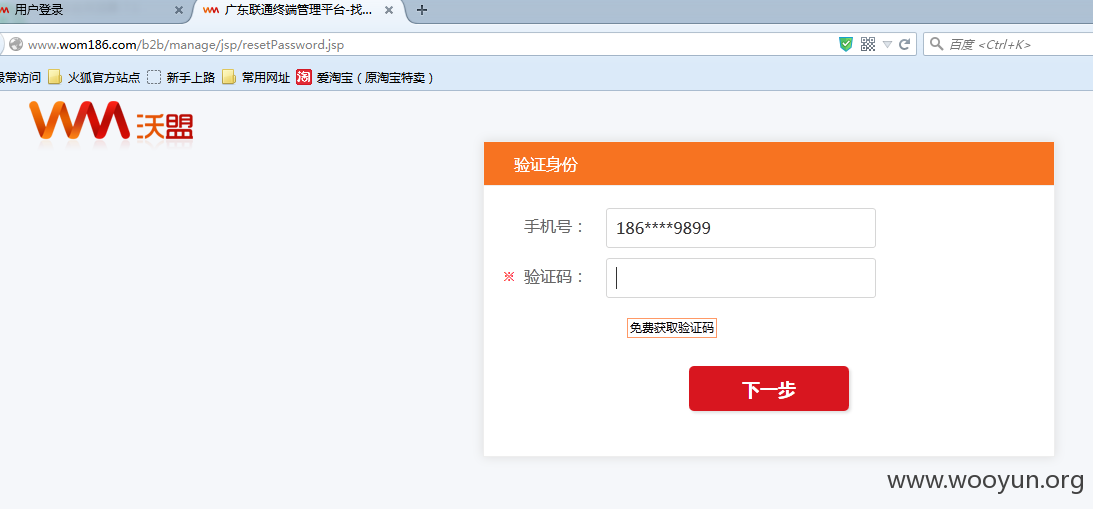Open the 最常访问 bookmark item
Image resolution: width=1093 pixels, height=509 pixels.
(20, 77)
